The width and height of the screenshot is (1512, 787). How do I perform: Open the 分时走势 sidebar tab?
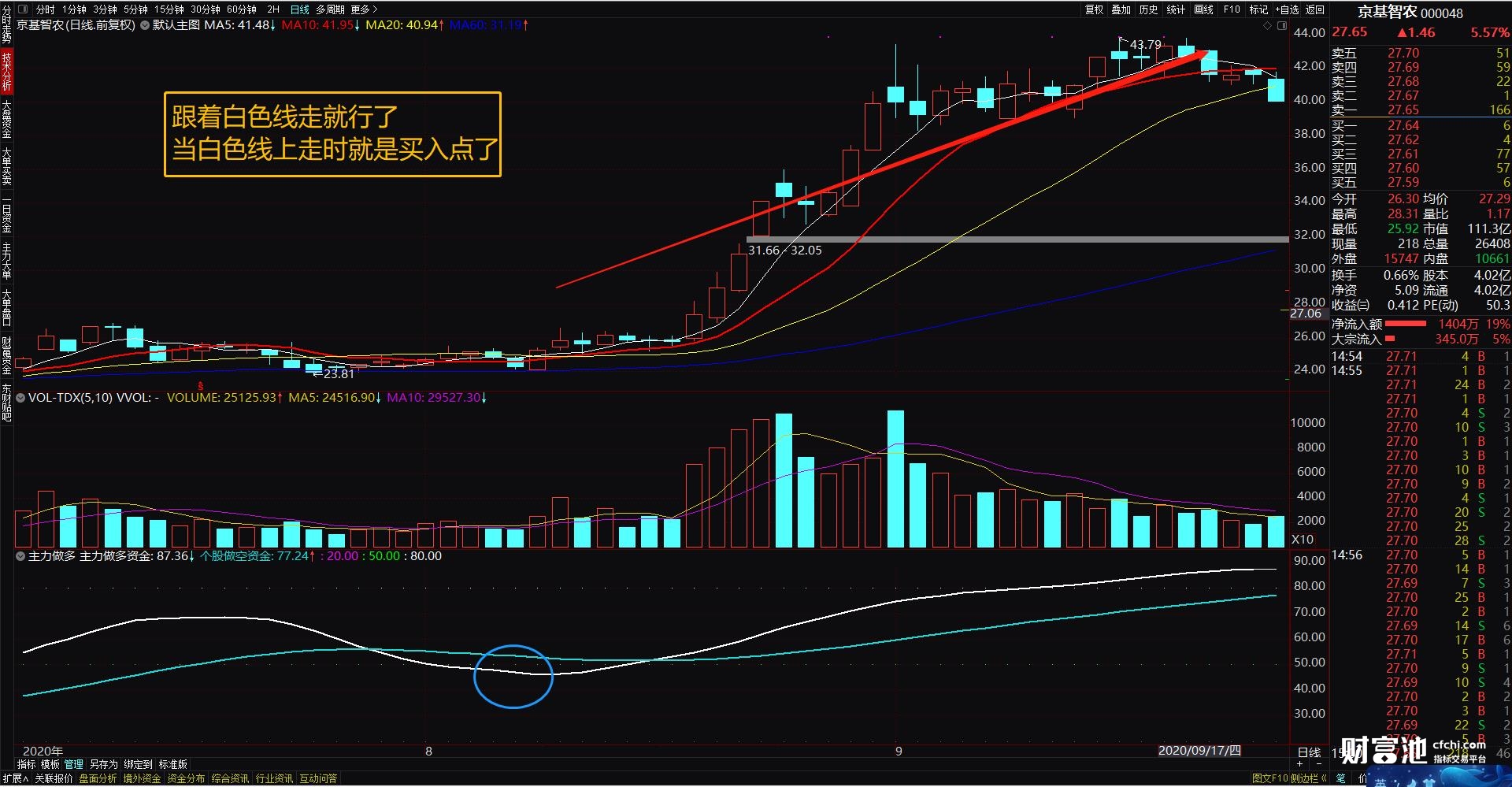pos(6,24)
